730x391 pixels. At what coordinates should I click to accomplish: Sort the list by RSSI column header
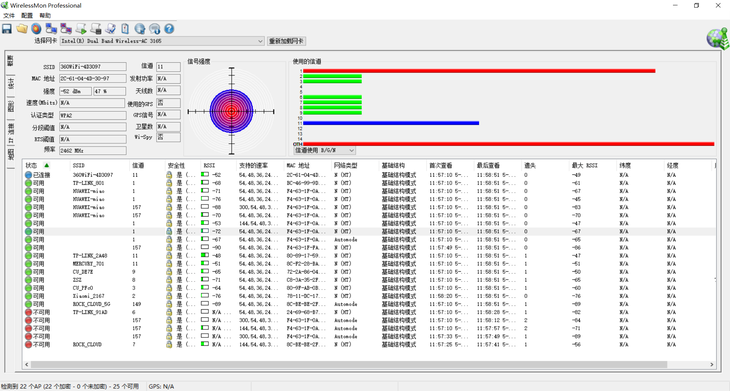pos(218,165)
